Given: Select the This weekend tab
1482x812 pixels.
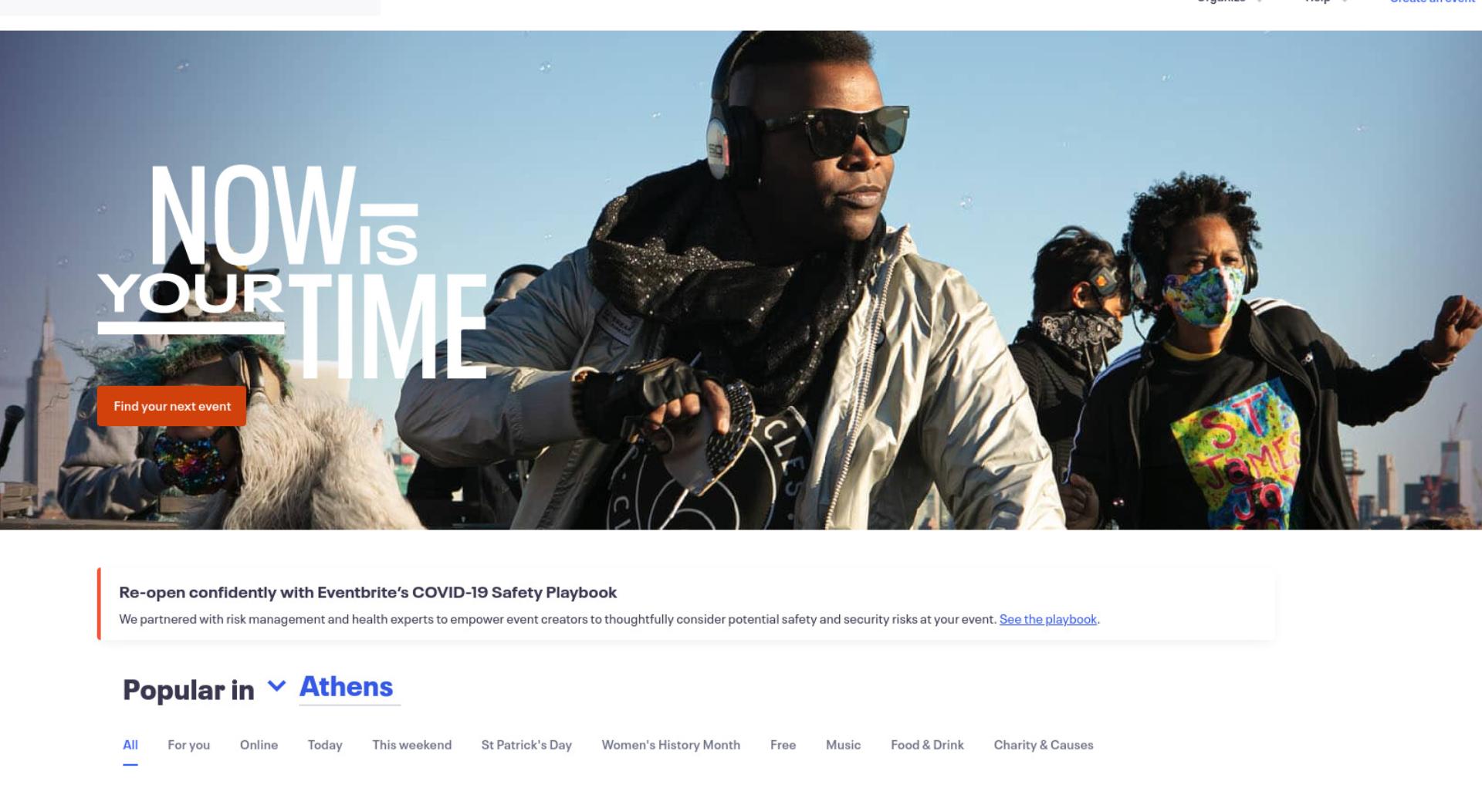Looking at the screenshot, I should click(411, 745).
